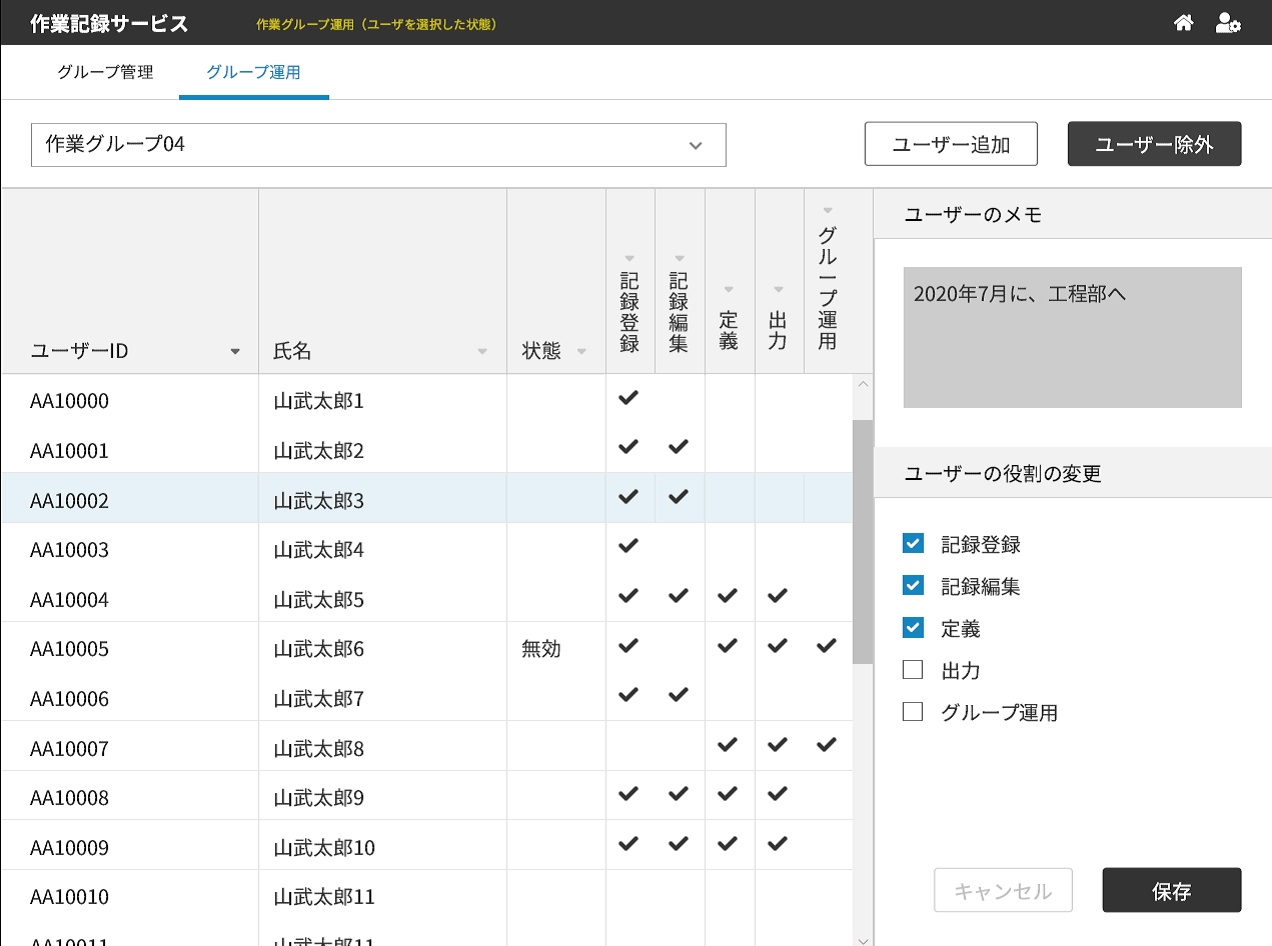Click name 山武太郎1
Screen dimensions: 1272x946
tap(319, 401)
